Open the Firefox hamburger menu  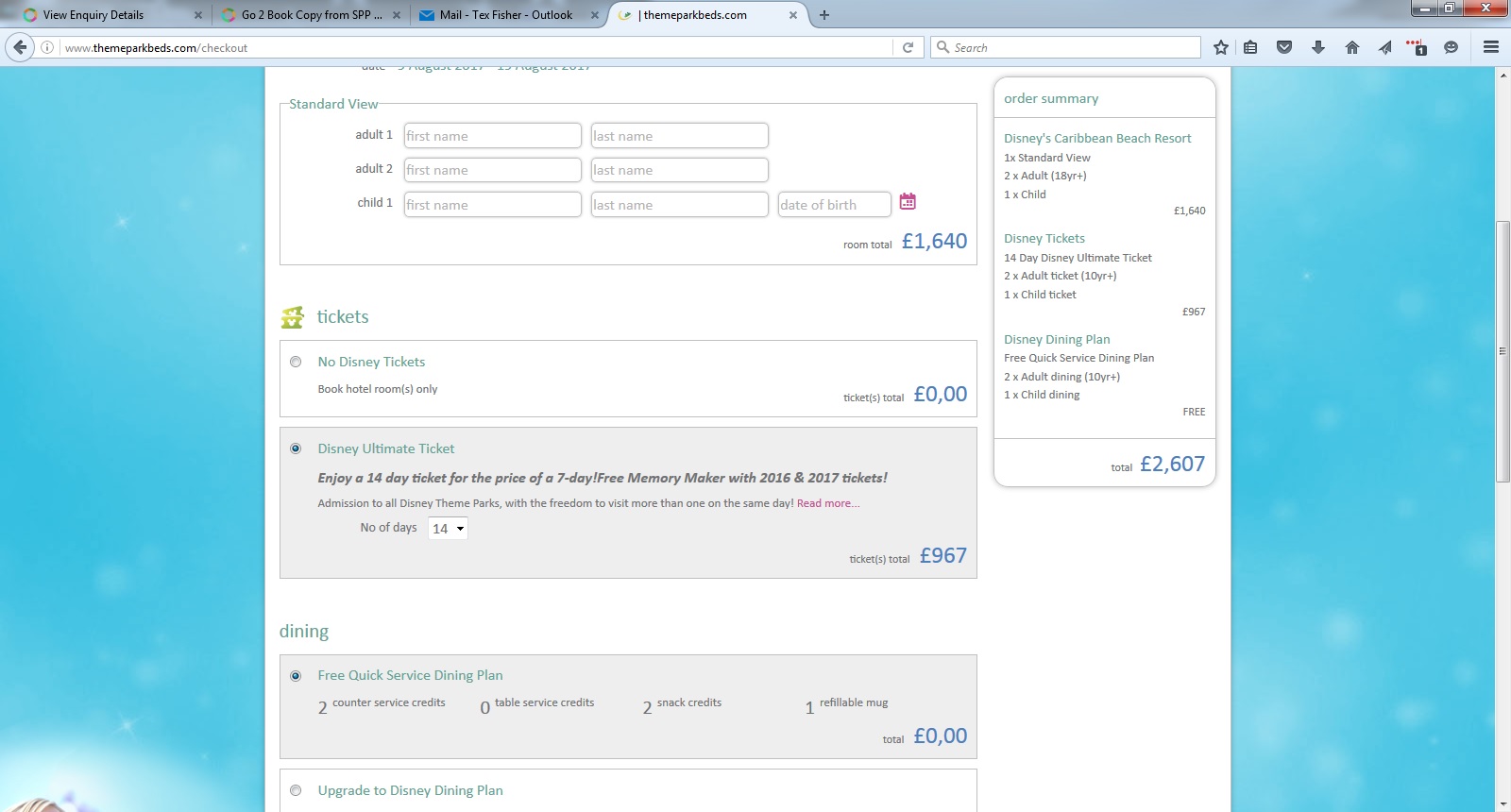[1491, 47]
